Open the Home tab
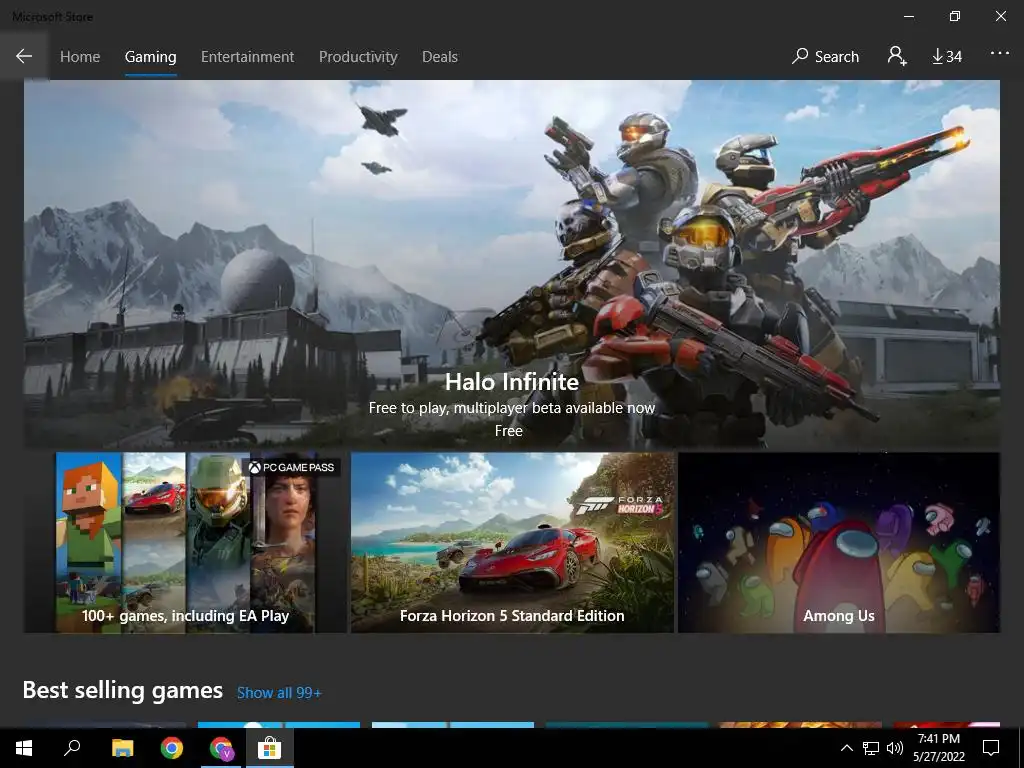Viewport: 1024px width, 768px height. pyautogui.click(x=80, y=57)
